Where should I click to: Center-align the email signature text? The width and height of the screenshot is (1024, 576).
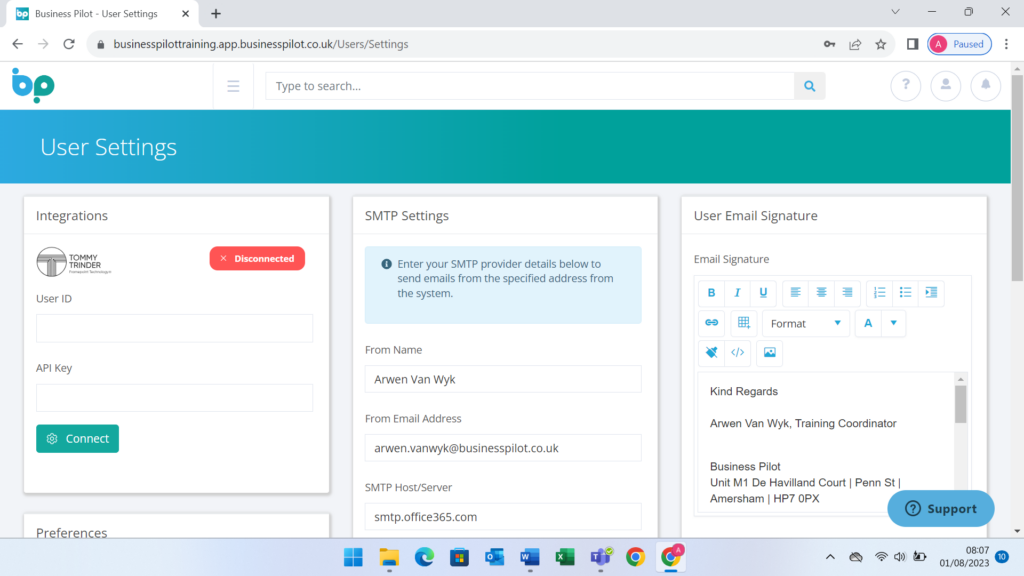[821, 293]
